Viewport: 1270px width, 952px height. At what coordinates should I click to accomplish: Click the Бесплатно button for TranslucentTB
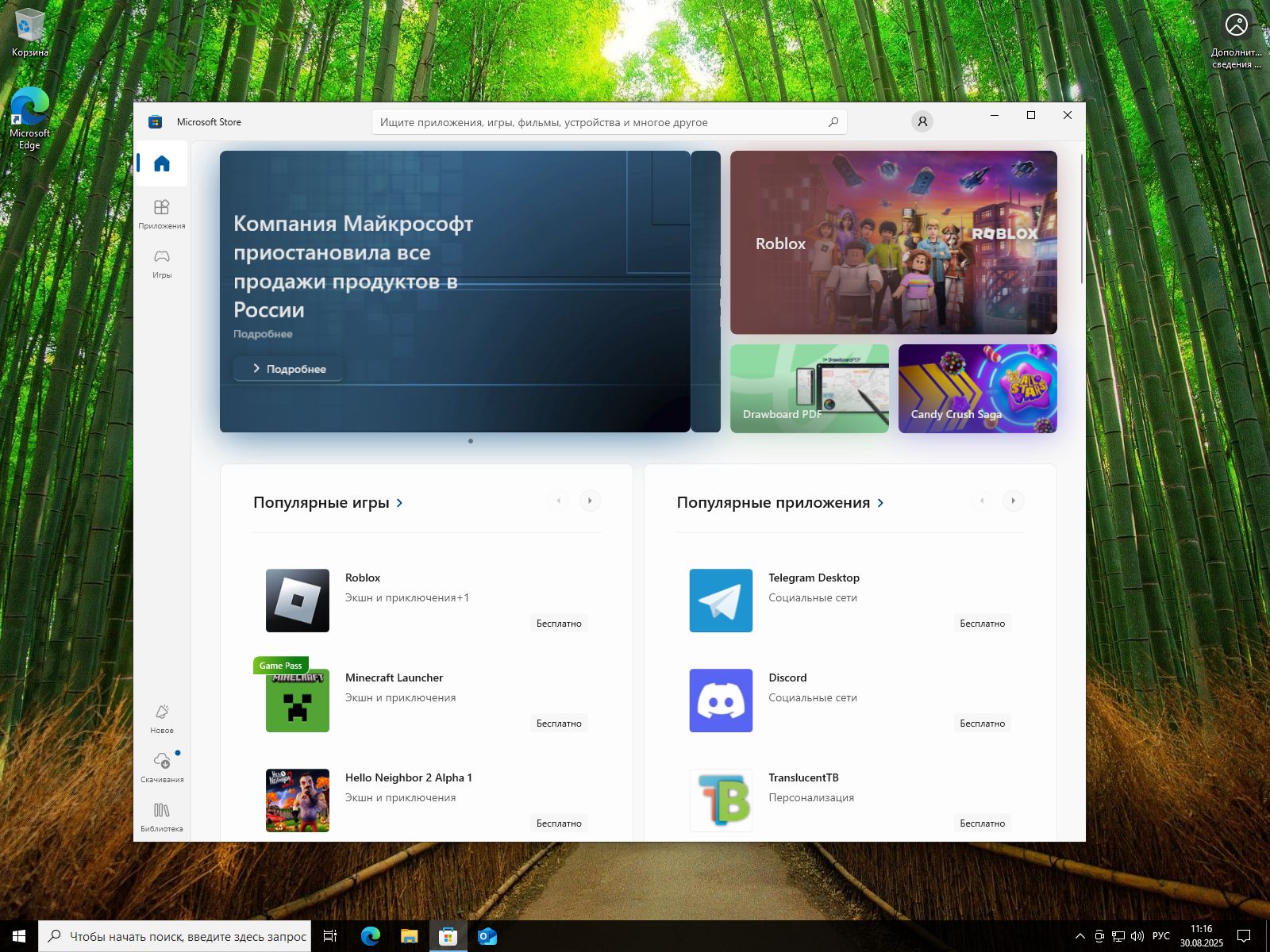983,823
